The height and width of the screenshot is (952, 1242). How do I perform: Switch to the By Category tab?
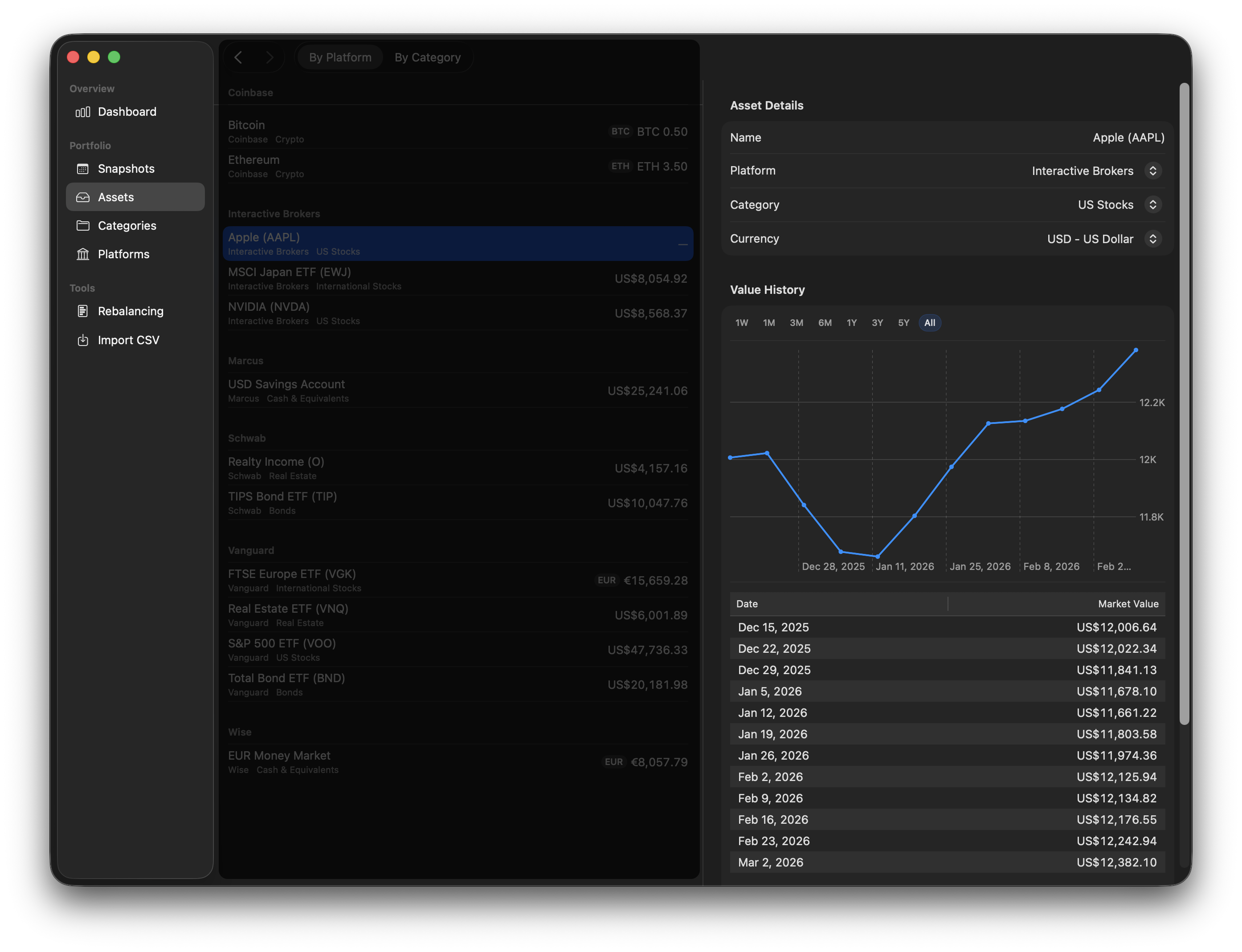coord(427,57)
